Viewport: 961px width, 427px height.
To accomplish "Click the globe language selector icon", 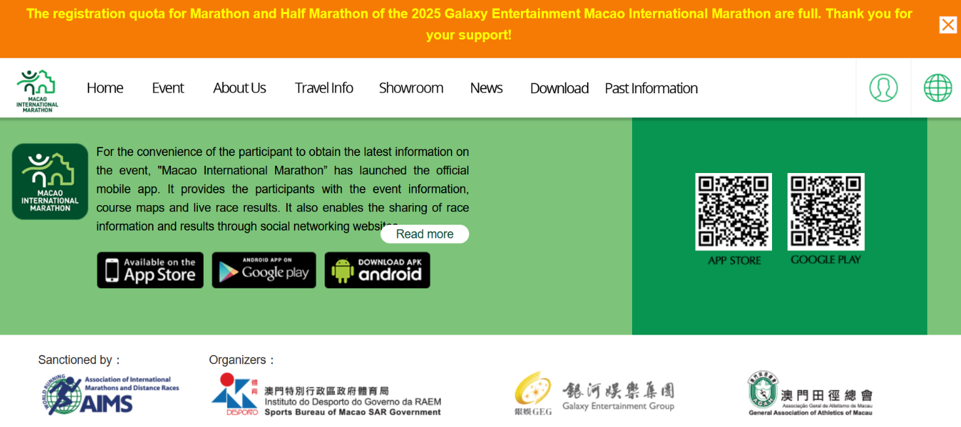I will pyautogui.click(x=937, y=88).
